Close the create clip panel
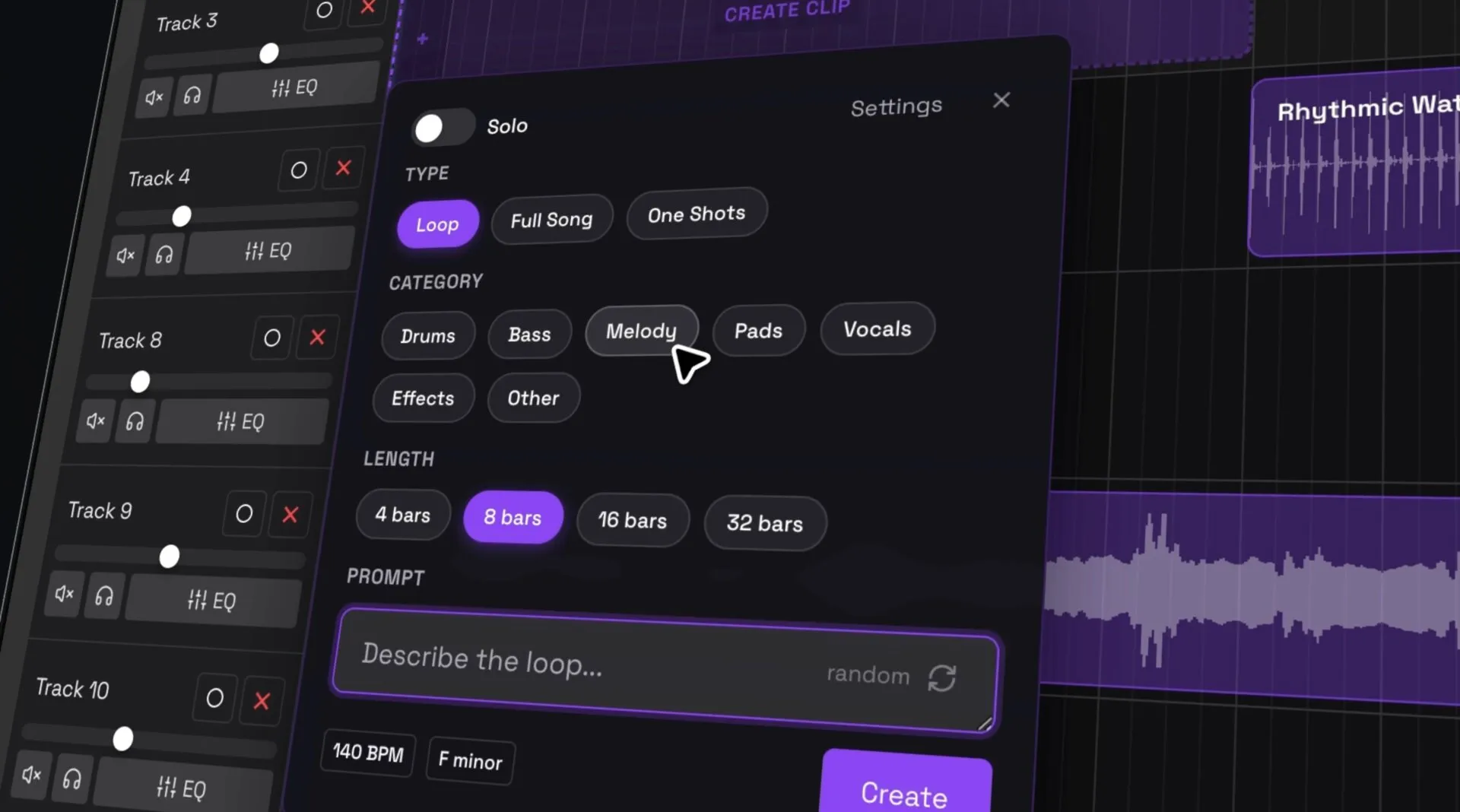 click(1001, 100)
